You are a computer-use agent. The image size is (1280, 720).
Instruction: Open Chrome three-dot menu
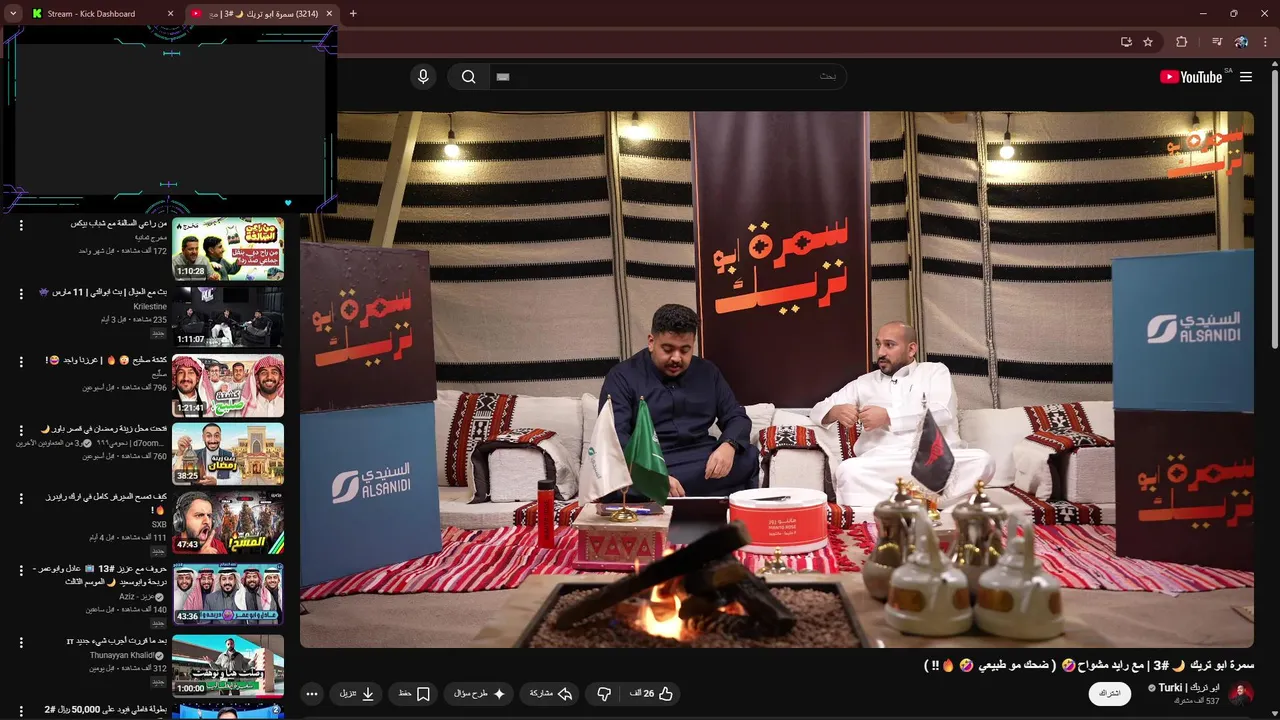click(x=1266, y=42)
